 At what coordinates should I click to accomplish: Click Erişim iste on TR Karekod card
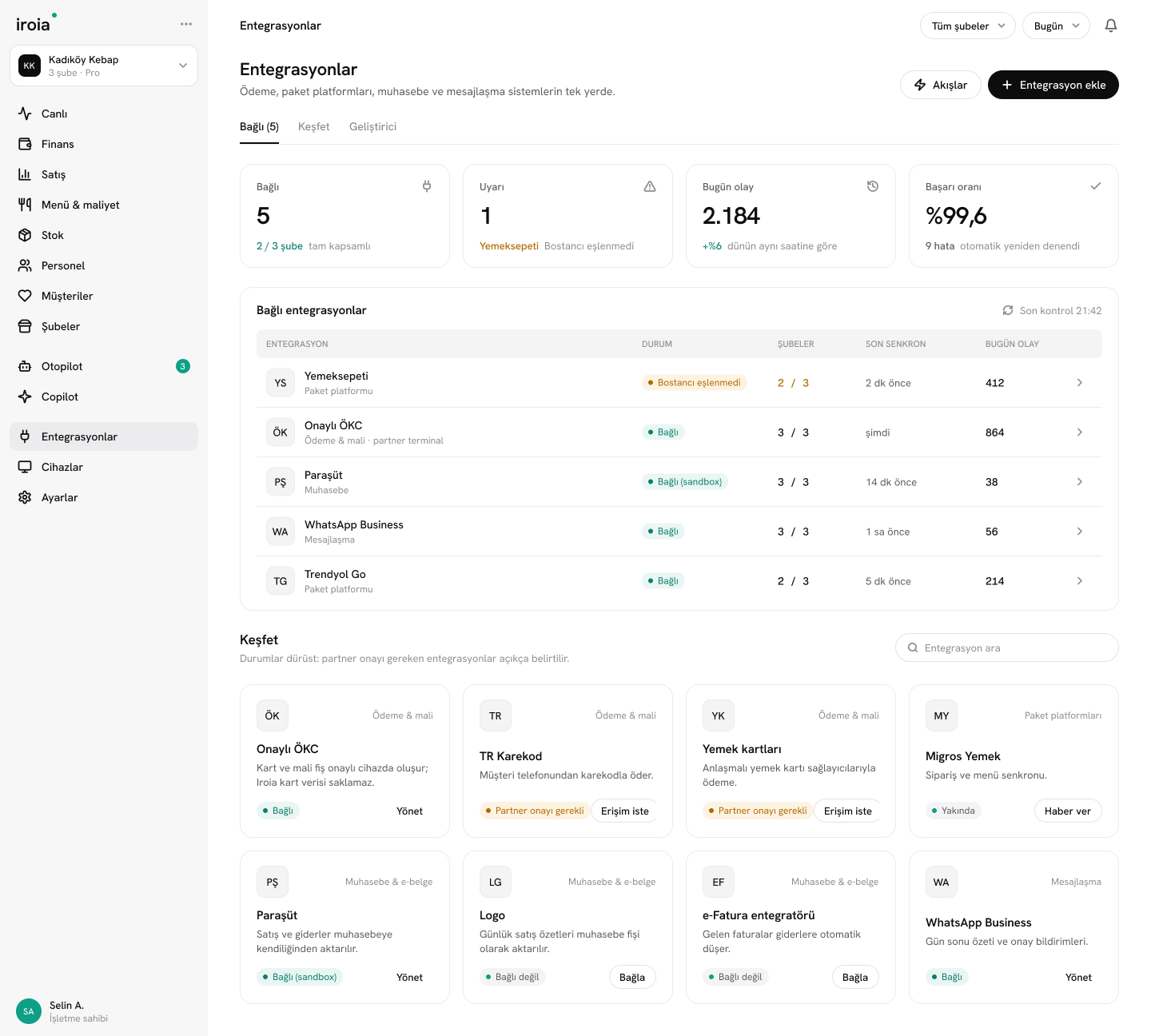(x=624, y=811)
